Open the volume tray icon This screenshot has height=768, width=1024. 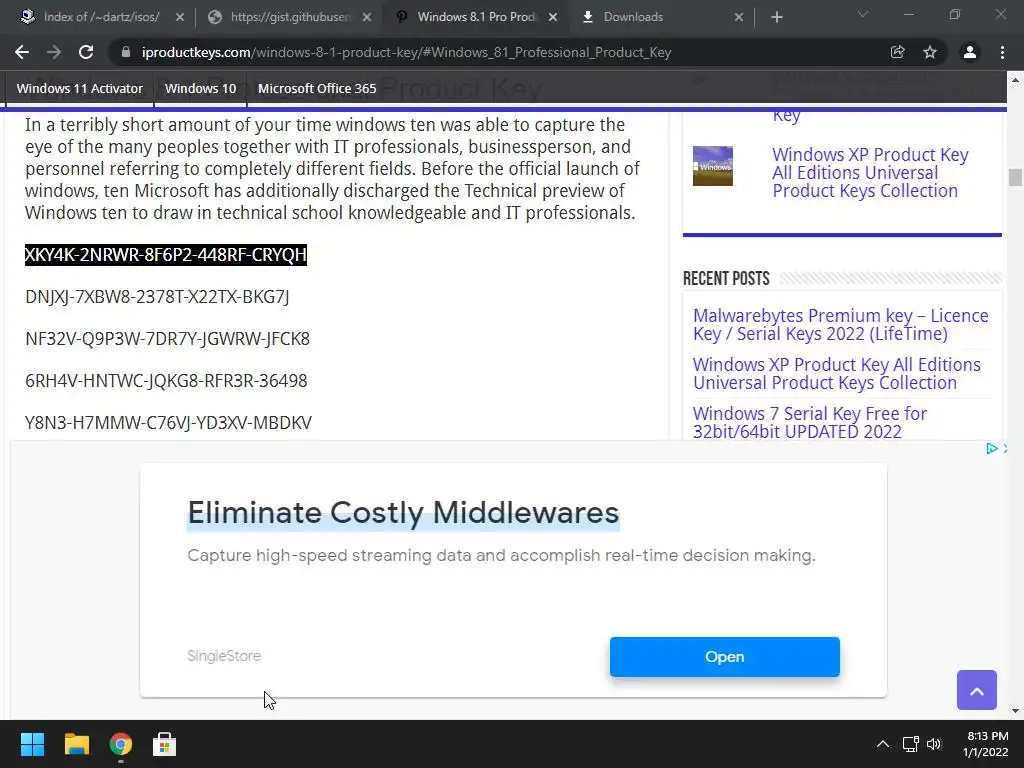[934, 744]
